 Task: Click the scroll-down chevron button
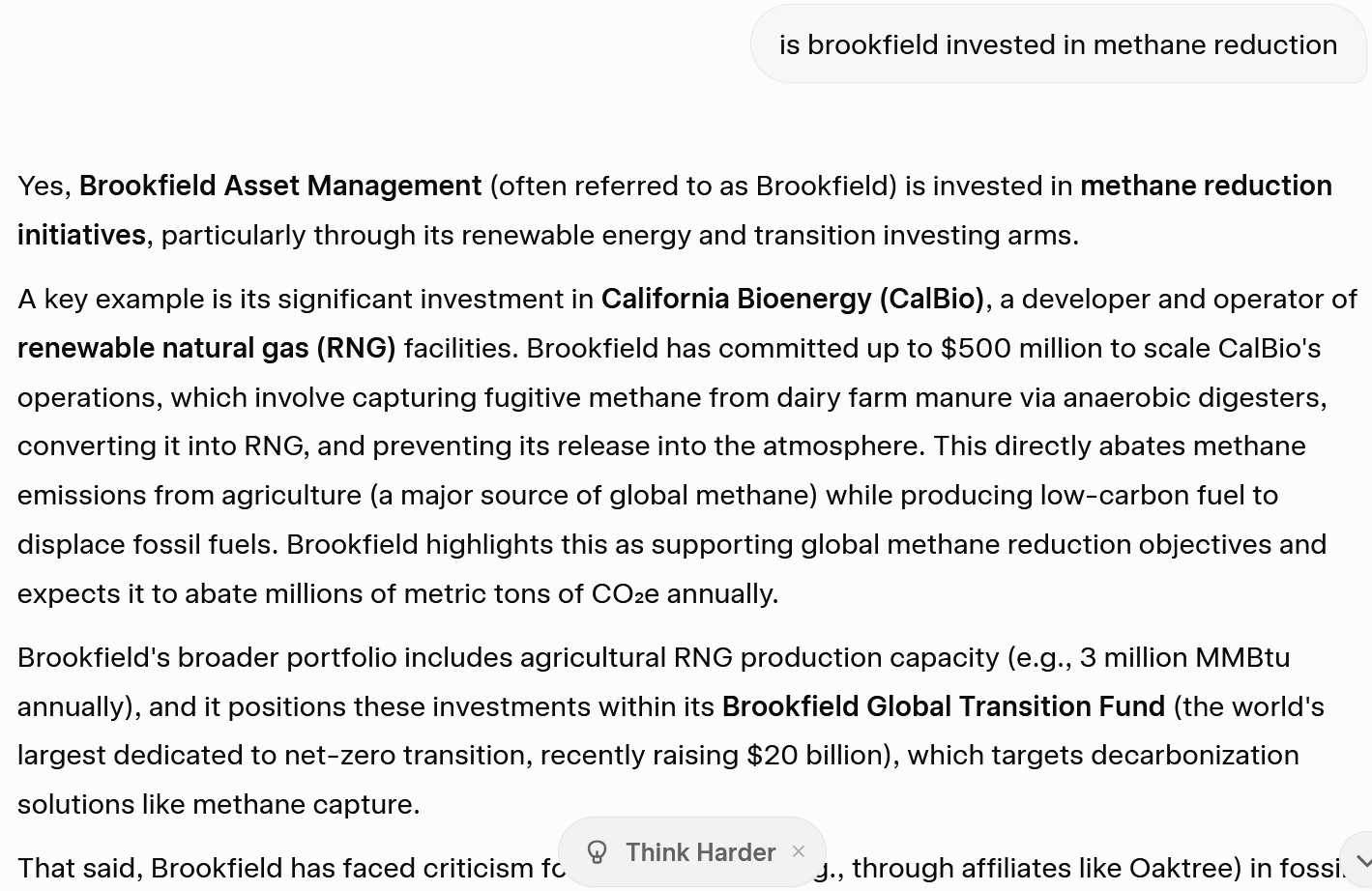1361,861
